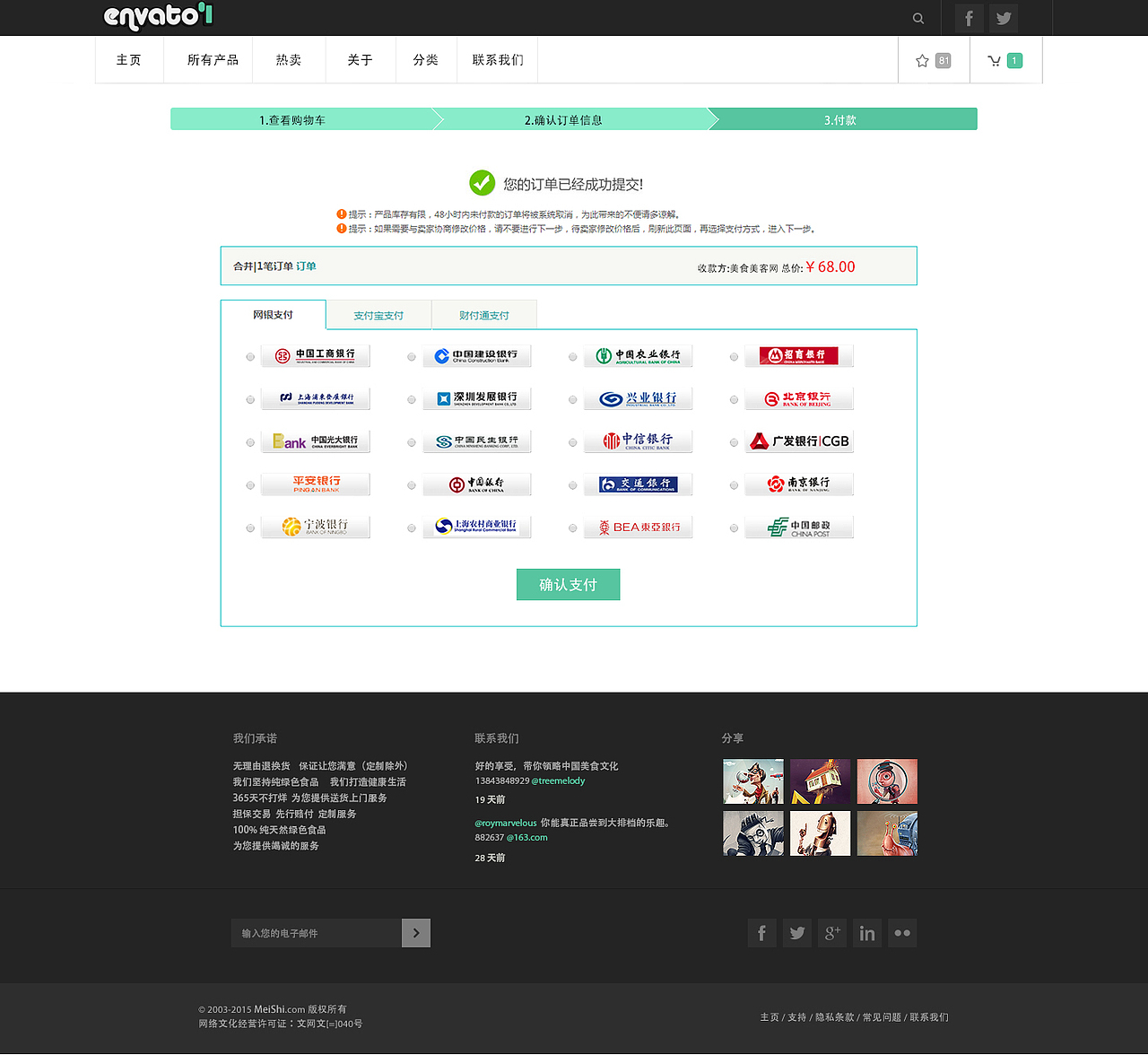Open the Twitter icon in the top bar
Viewport: 1148px width, 1055px height.
1003,18
